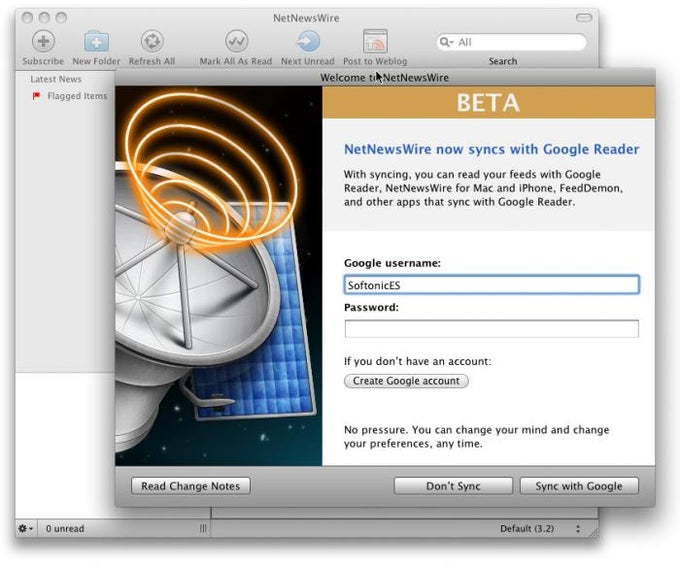Viewport: 680px width, 568px height.
Task: Choose Don't Sync
Action: click(453, 486)
